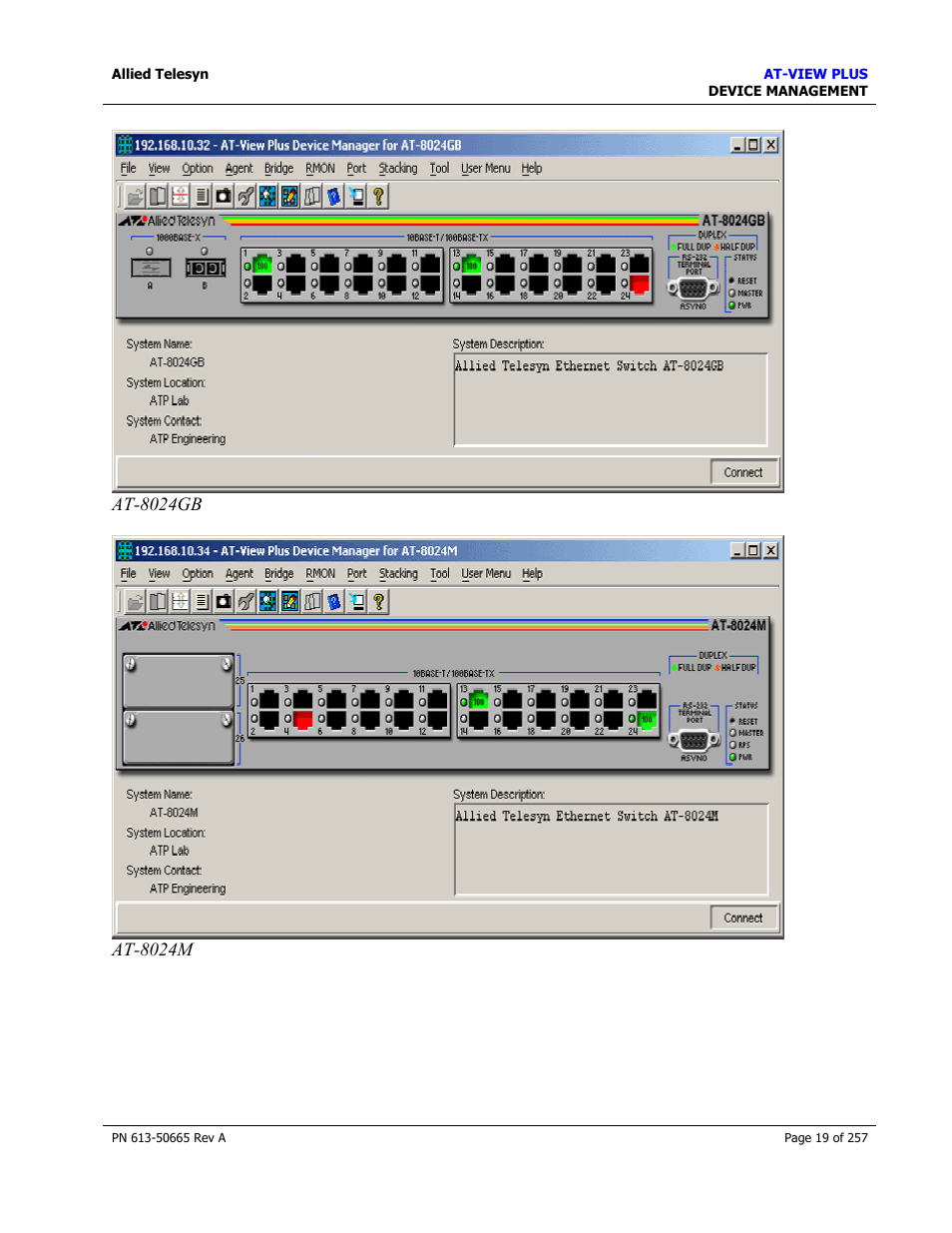Select green port 13 on AT-8024M switch
The width and height of the screenshot is (952, 1233).
coord(479,701)
